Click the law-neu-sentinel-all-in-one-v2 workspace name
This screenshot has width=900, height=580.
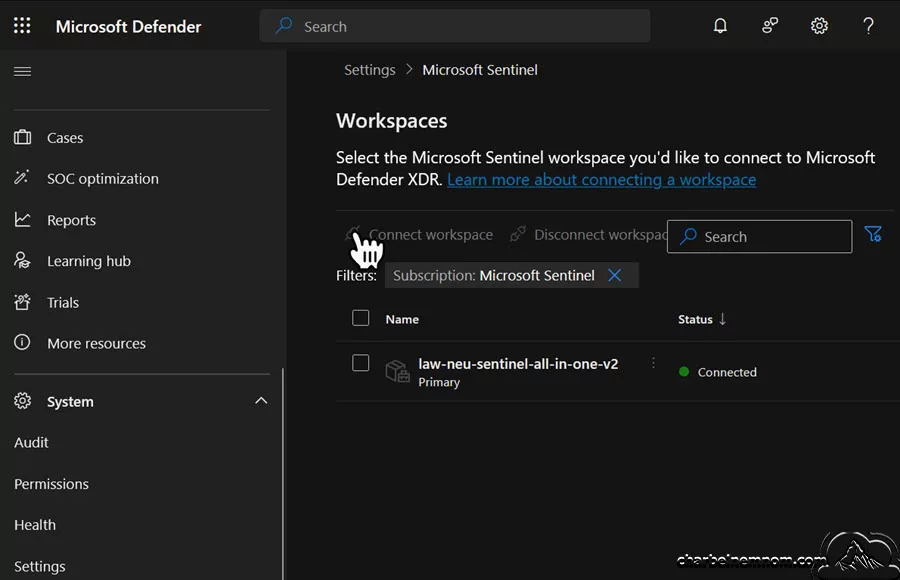pos(518,364)
